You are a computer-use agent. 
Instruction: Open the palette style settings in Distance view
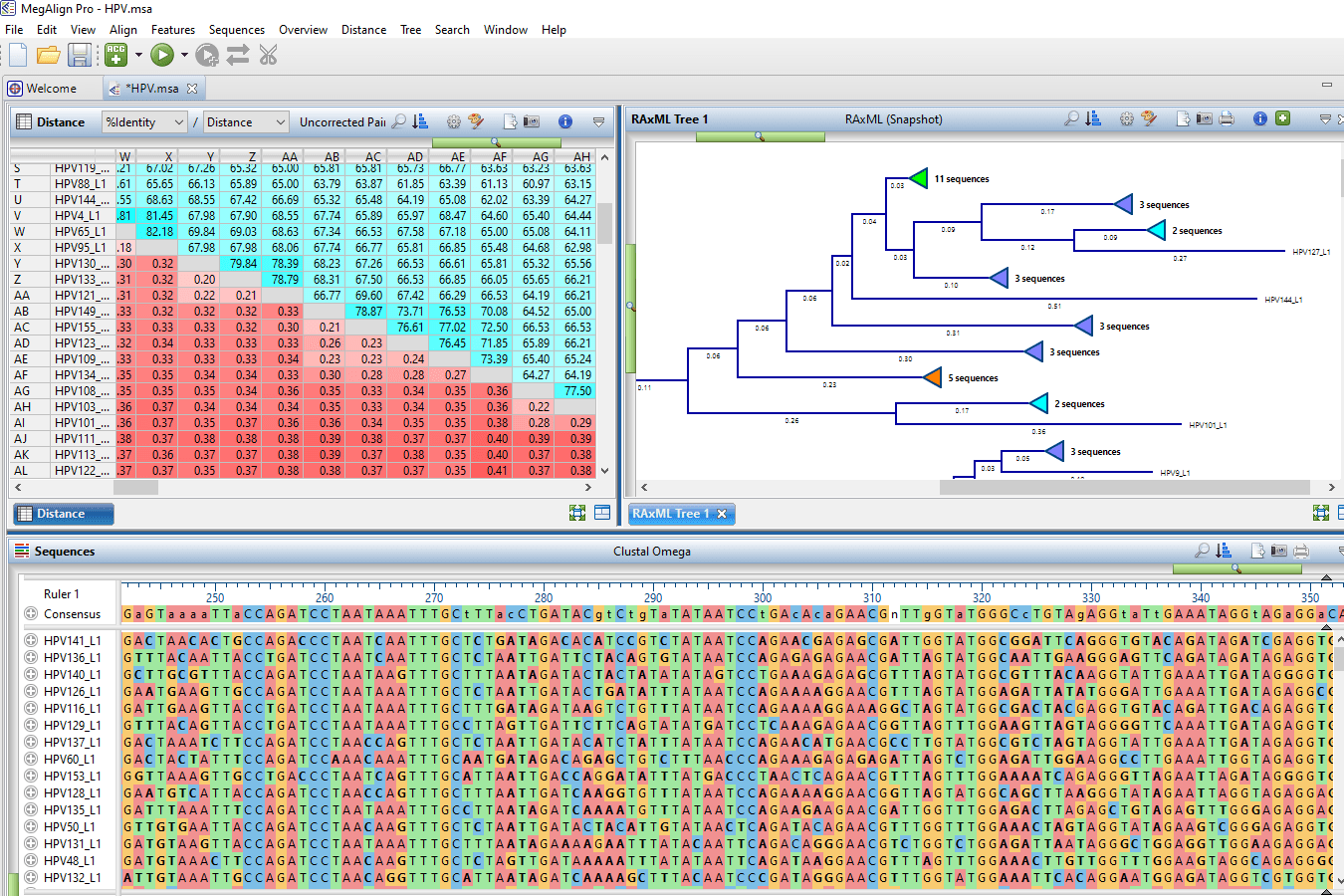(475, 120)
